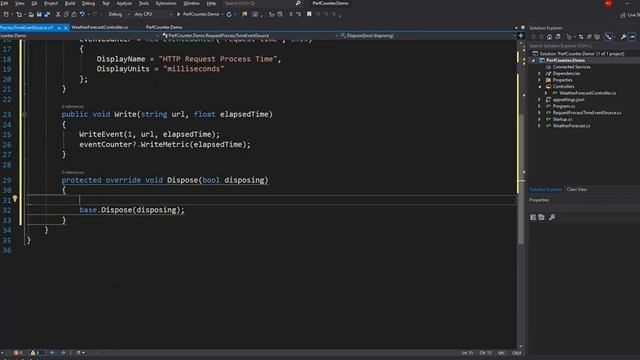Open the Build menu

70,3
